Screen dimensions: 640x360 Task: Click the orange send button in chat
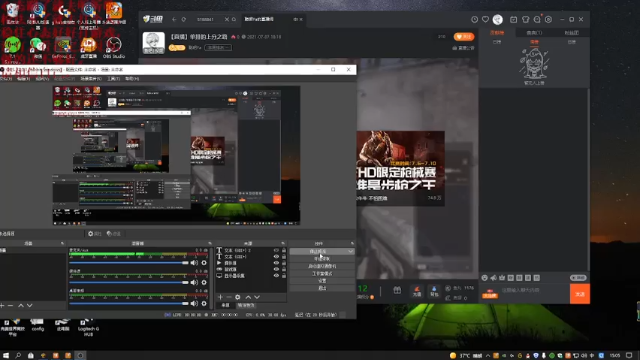pos(580,294)
